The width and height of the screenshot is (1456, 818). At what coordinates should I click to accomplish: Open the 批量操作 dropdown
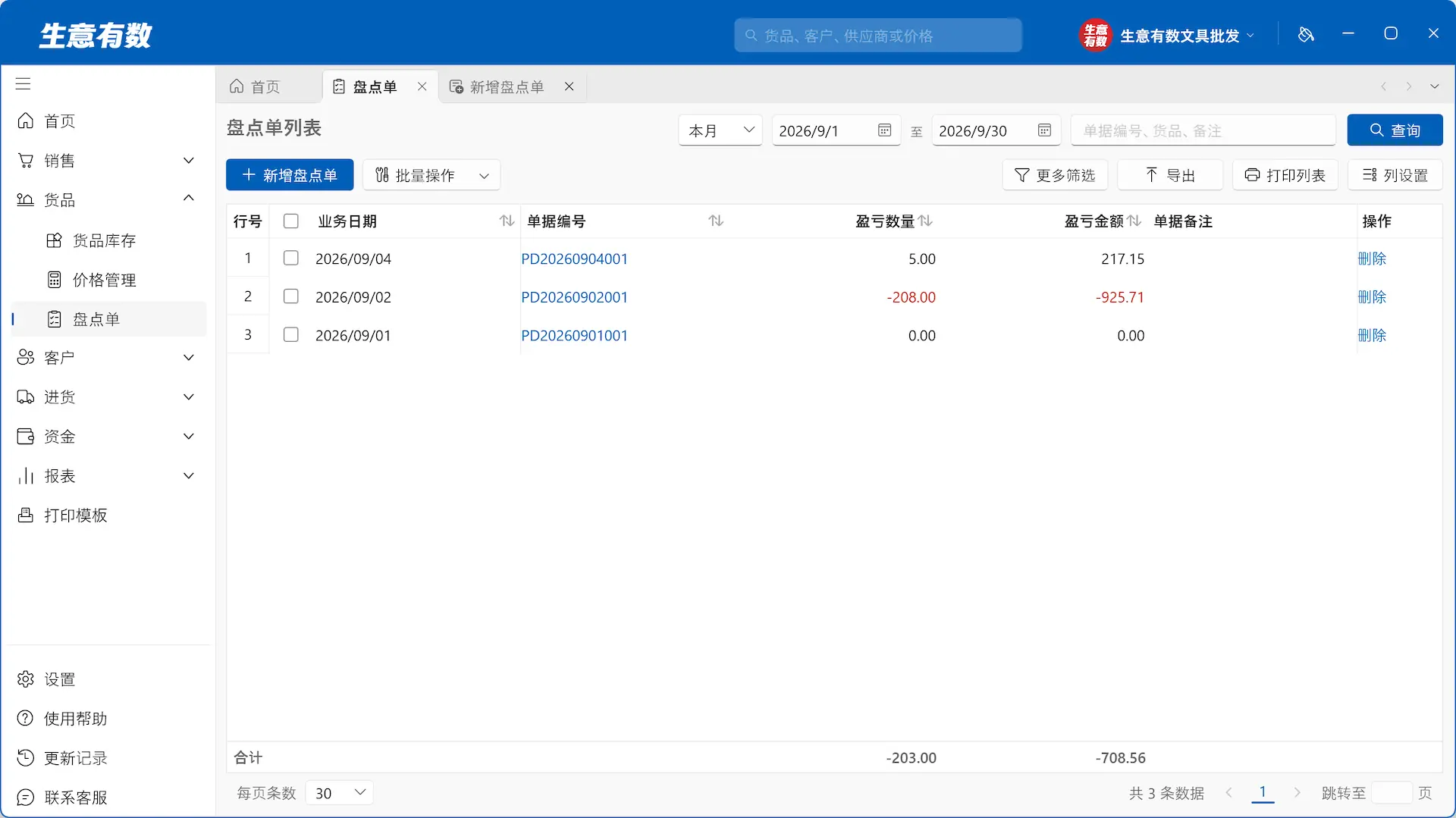431,175
